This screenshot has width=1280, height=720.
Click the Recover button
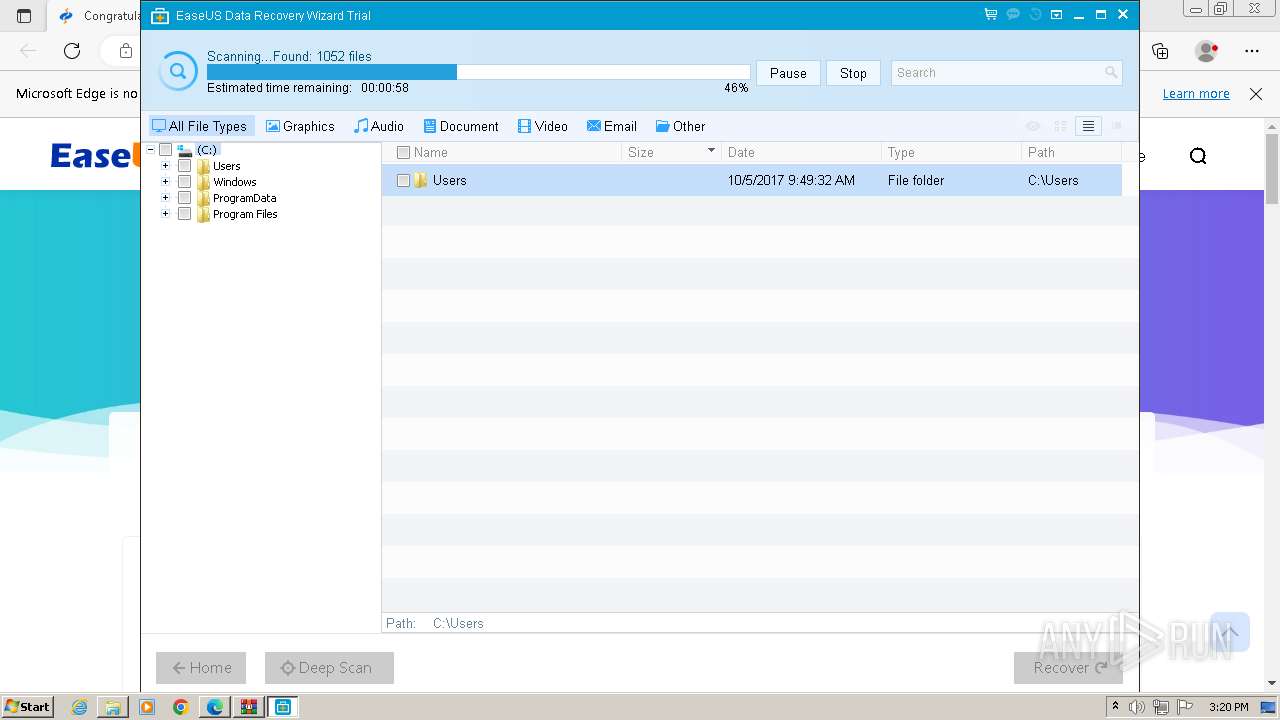pos(1068,668)
